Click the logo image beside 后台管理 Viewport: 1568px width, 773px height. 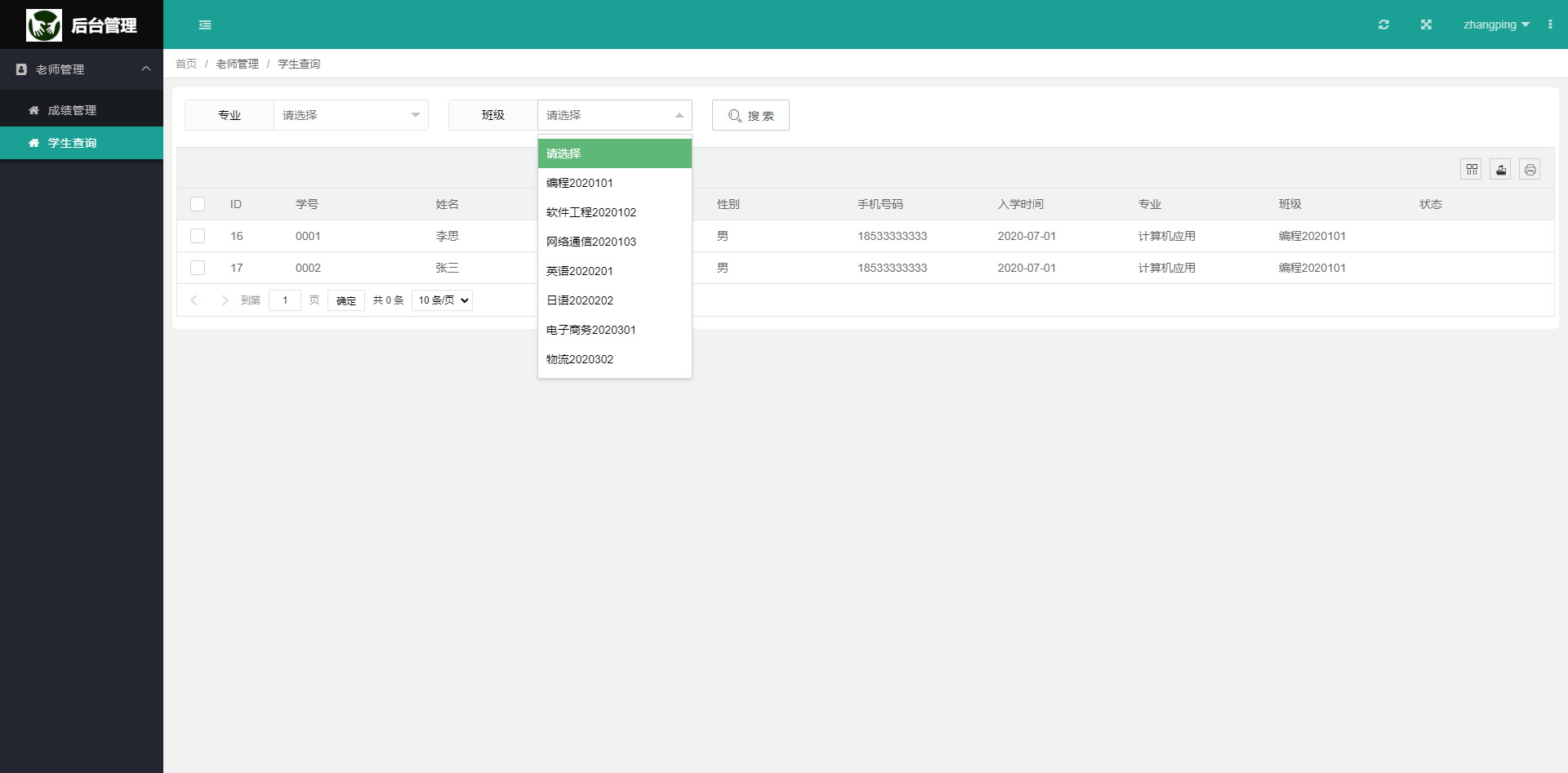[x=44, y=25]
